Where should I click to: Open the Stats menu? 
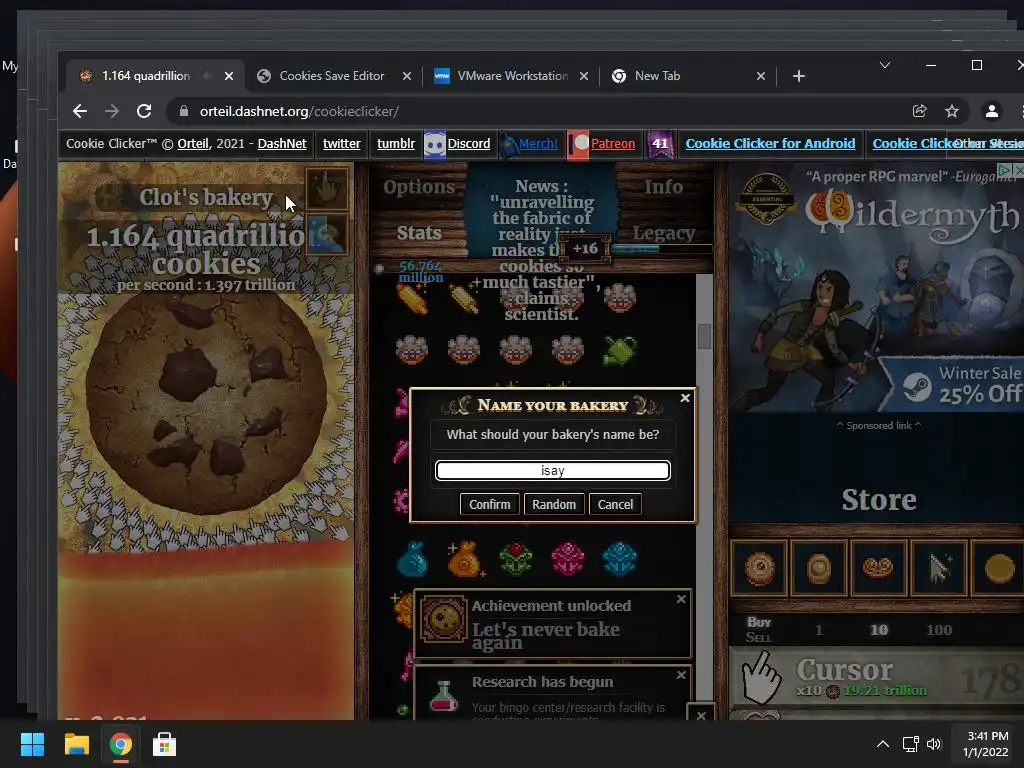(419, 233)
